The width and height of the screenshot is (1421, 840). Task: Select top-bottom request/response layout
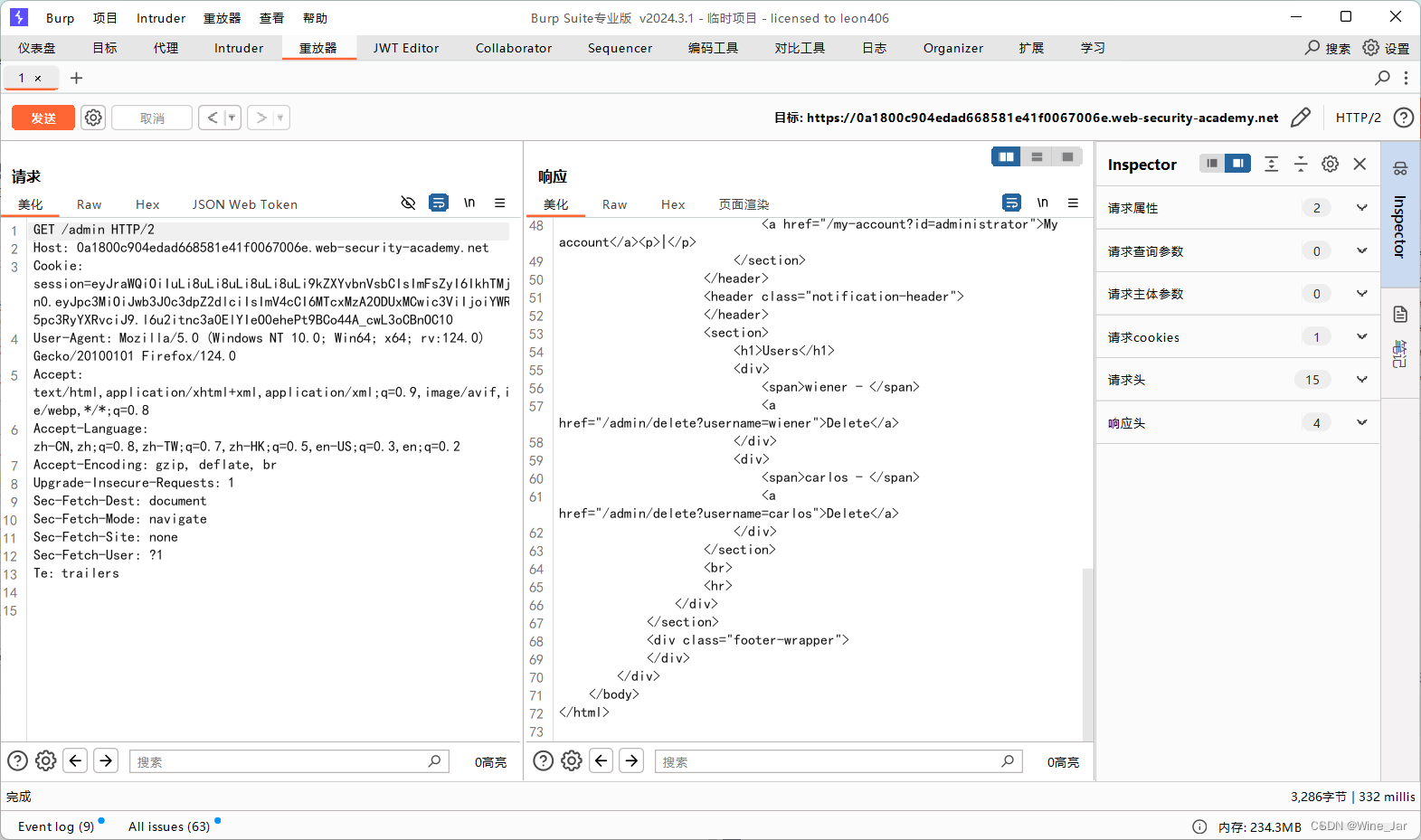tap(1037, 157)
